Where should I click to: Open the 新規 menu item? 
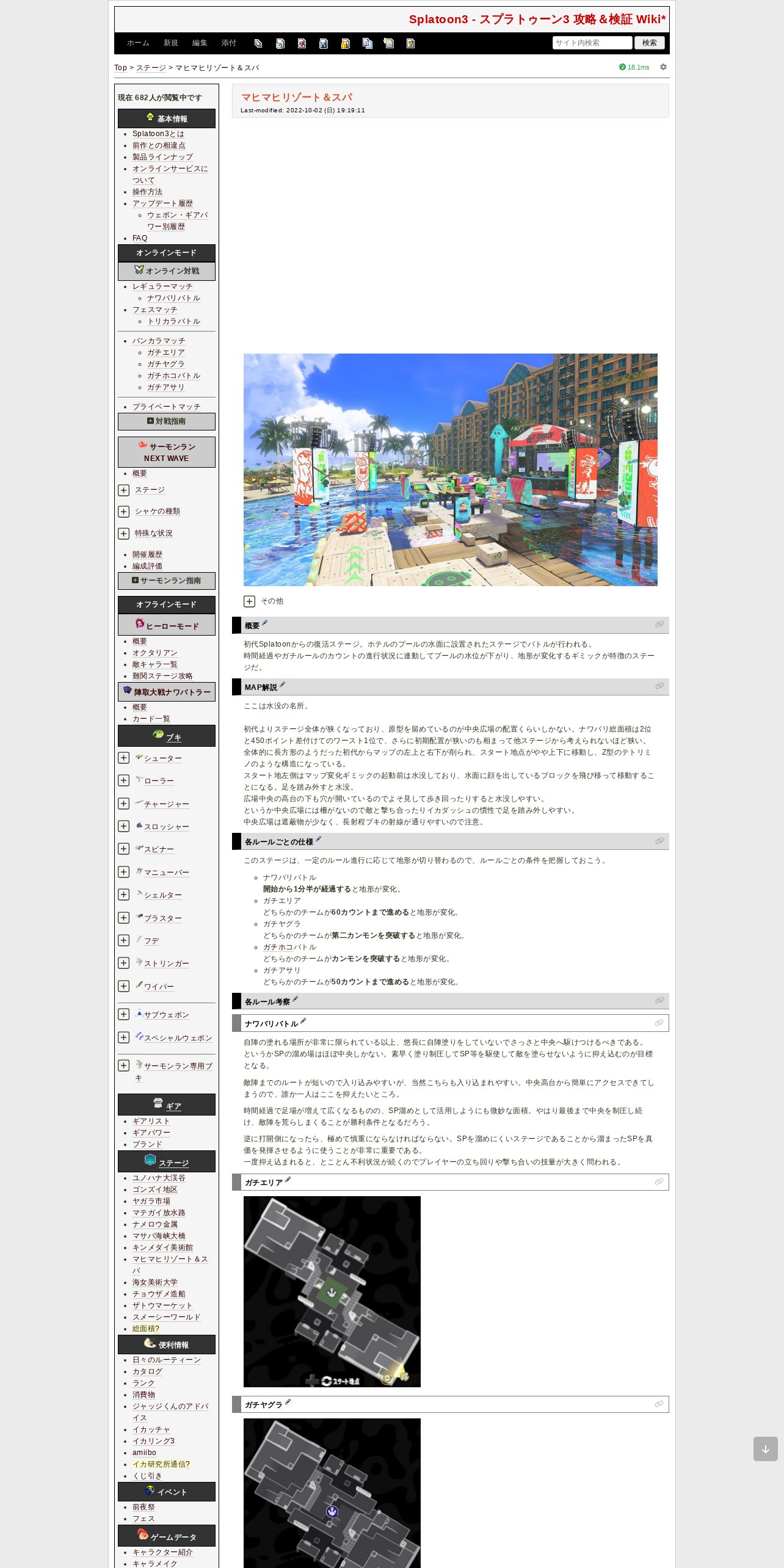click(170, 43)
